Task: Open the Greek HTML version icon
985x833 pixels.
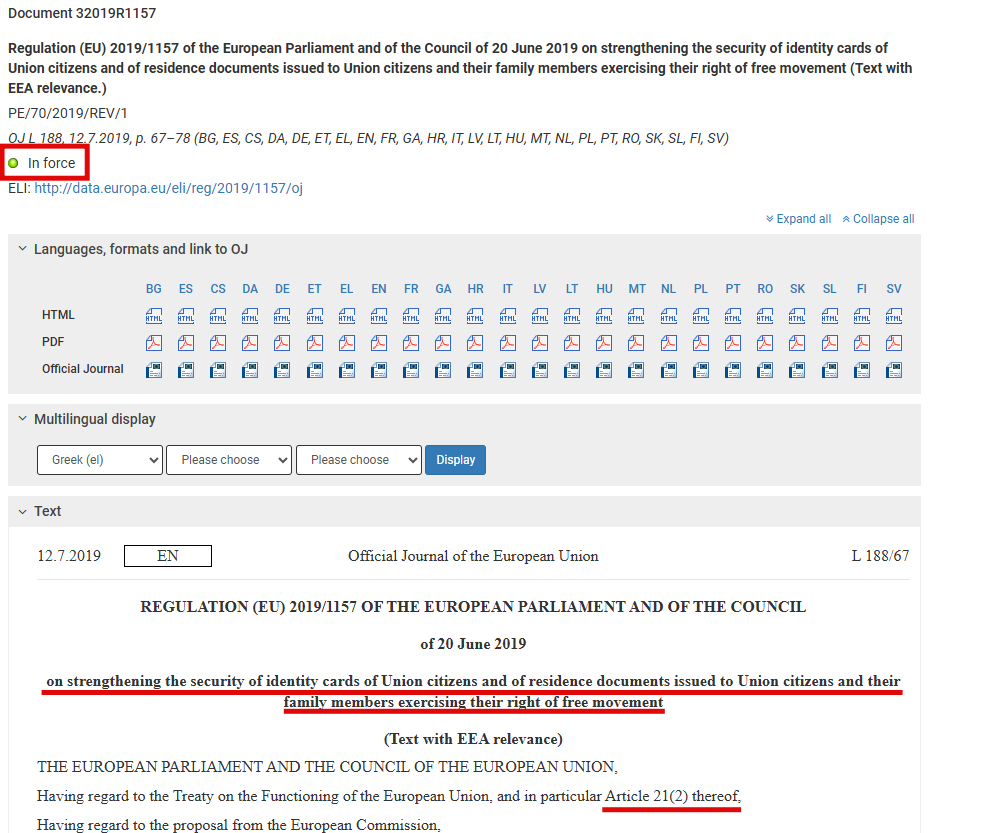Action: pyautogui.click(x=347, y=315)
